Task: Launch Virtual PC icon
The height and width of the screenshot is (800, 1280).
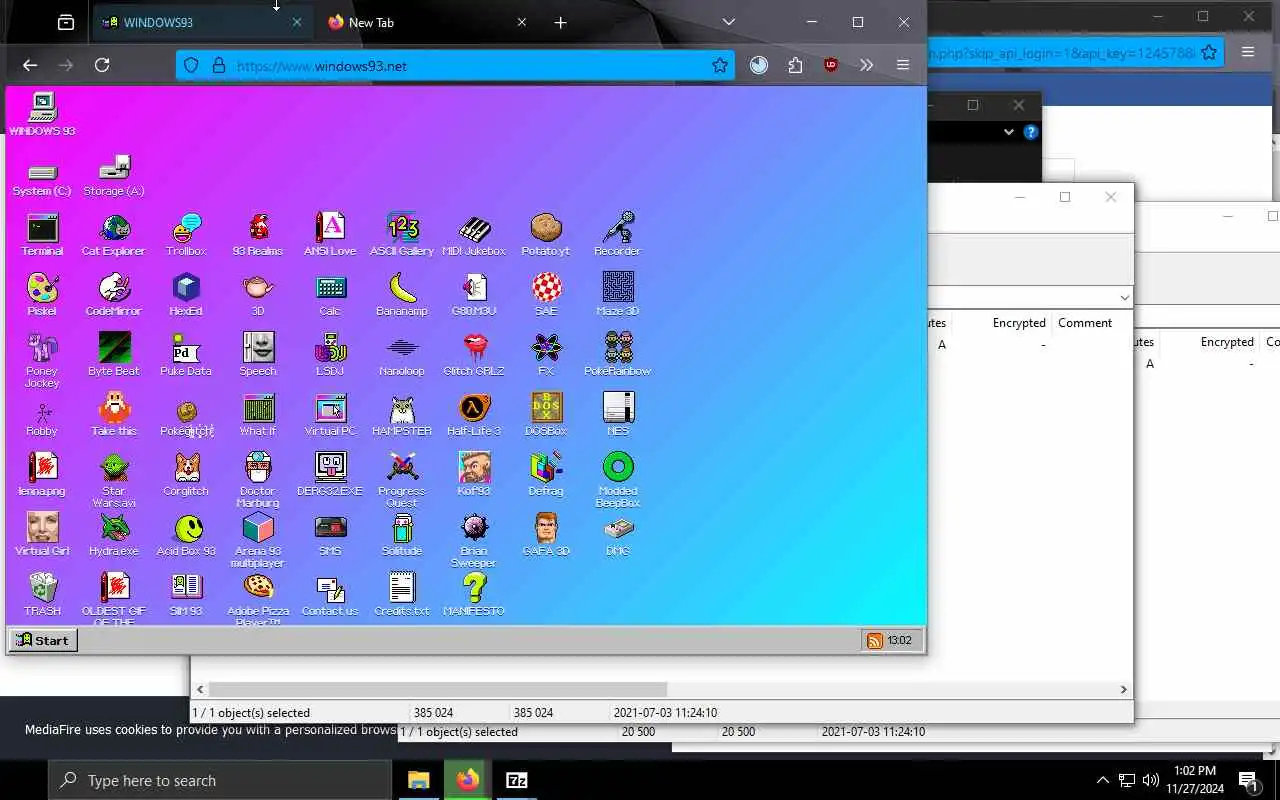Action: 330,414
